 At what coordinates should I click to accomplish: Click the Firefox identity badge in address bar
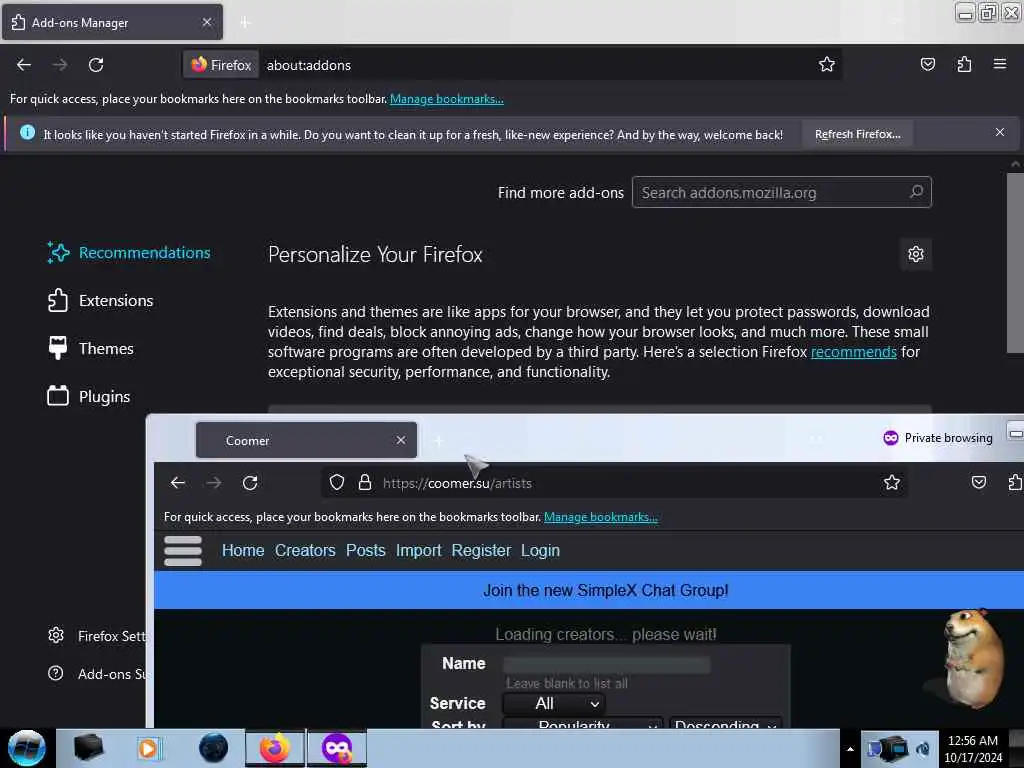tap(221, 65)
